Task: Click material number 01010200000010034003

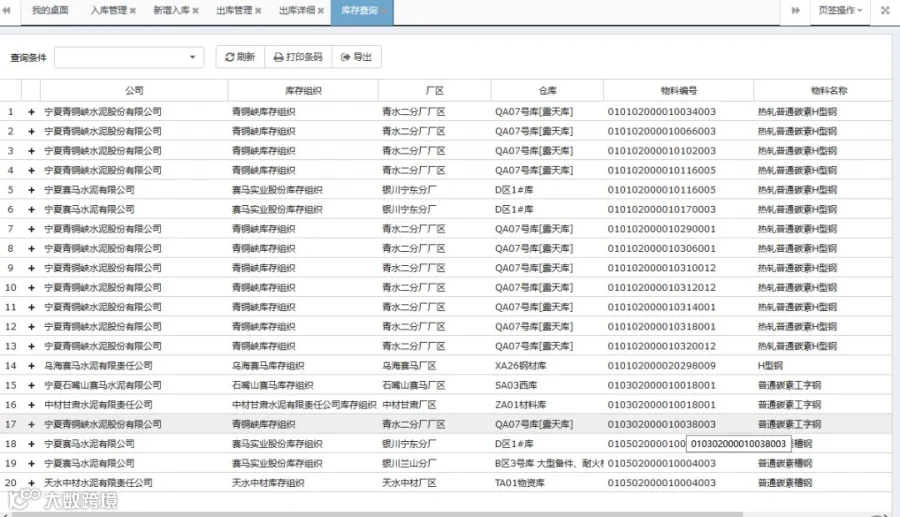Action: (661, 112)
